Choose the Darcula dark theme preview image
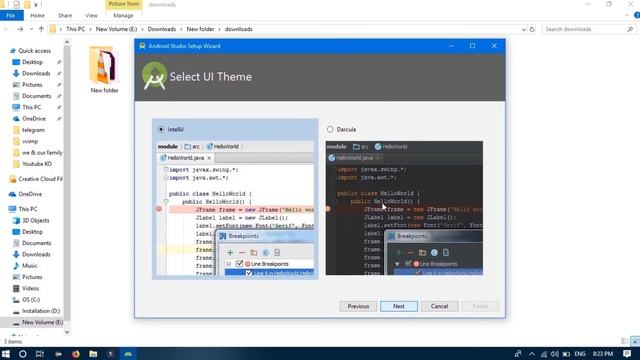The height and width of the screenshot is (360, 640). tap(404, 208)
